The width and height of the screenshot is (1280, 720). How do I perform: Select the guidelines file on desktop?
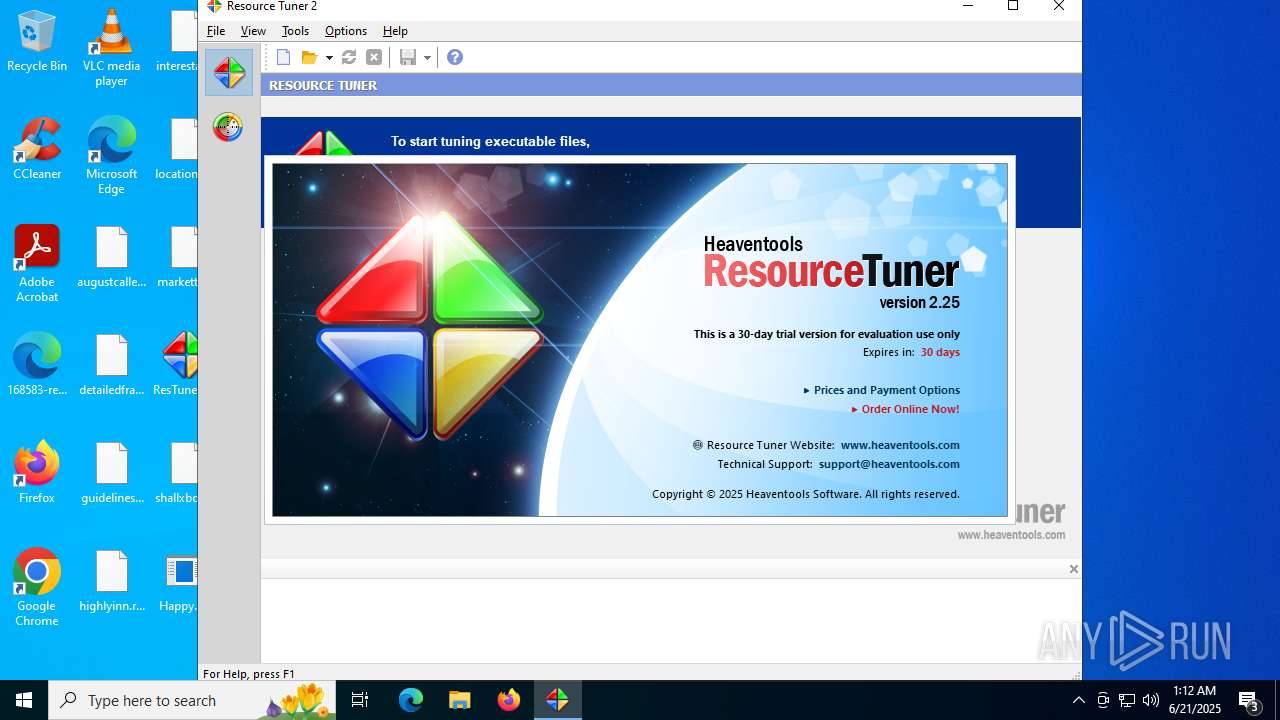pos(111,474)
